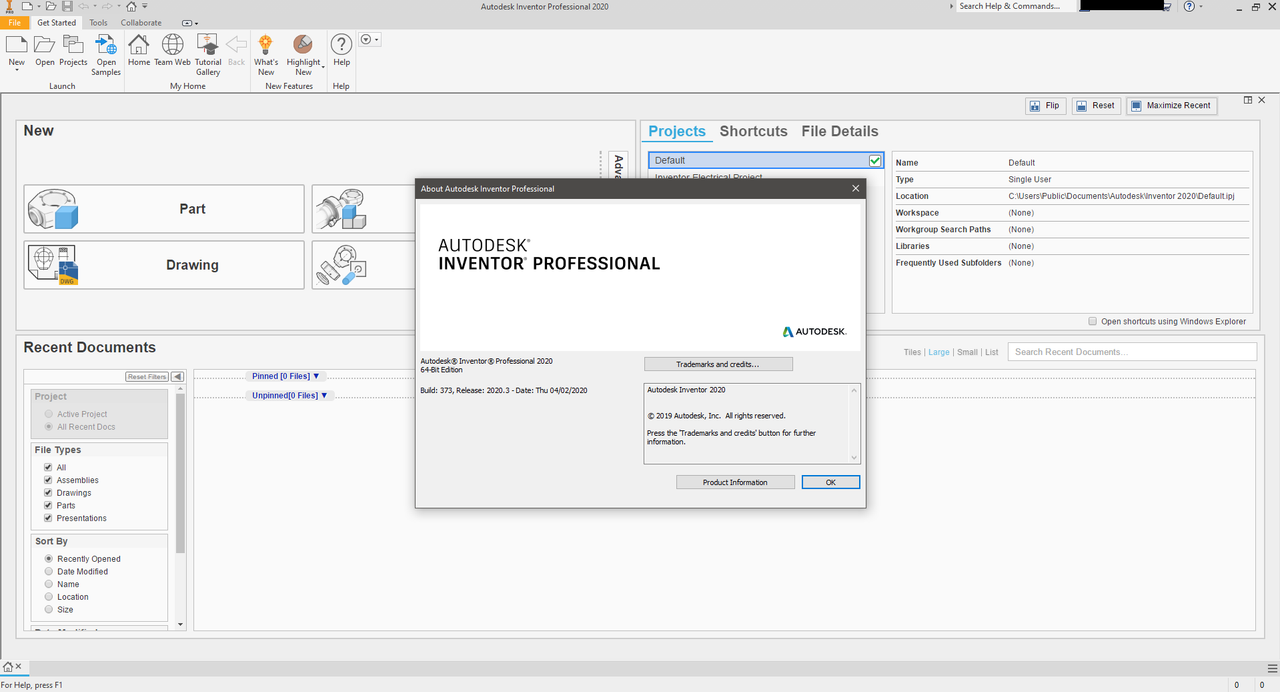
Task: Click the New file icon in the ribbon
Action: pos(17,45)
